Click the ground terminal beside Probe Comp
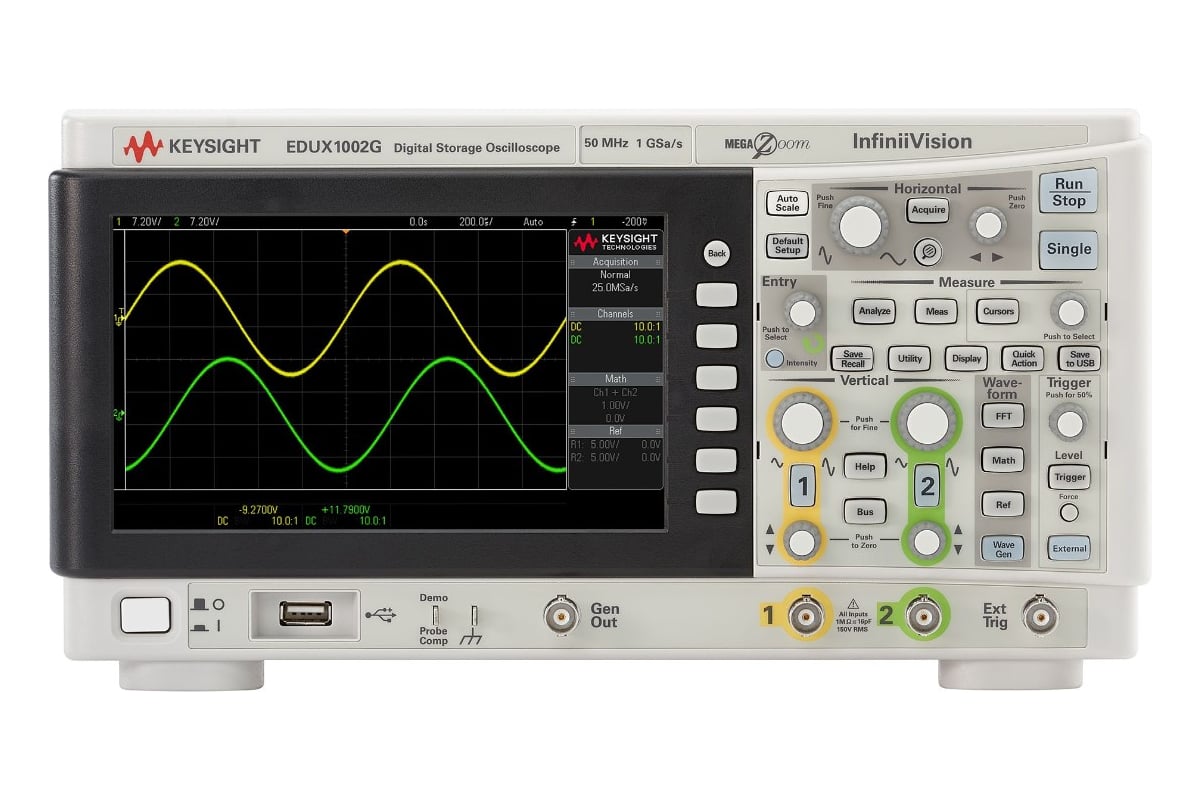Screen dimensions: 1200x800 475,614
